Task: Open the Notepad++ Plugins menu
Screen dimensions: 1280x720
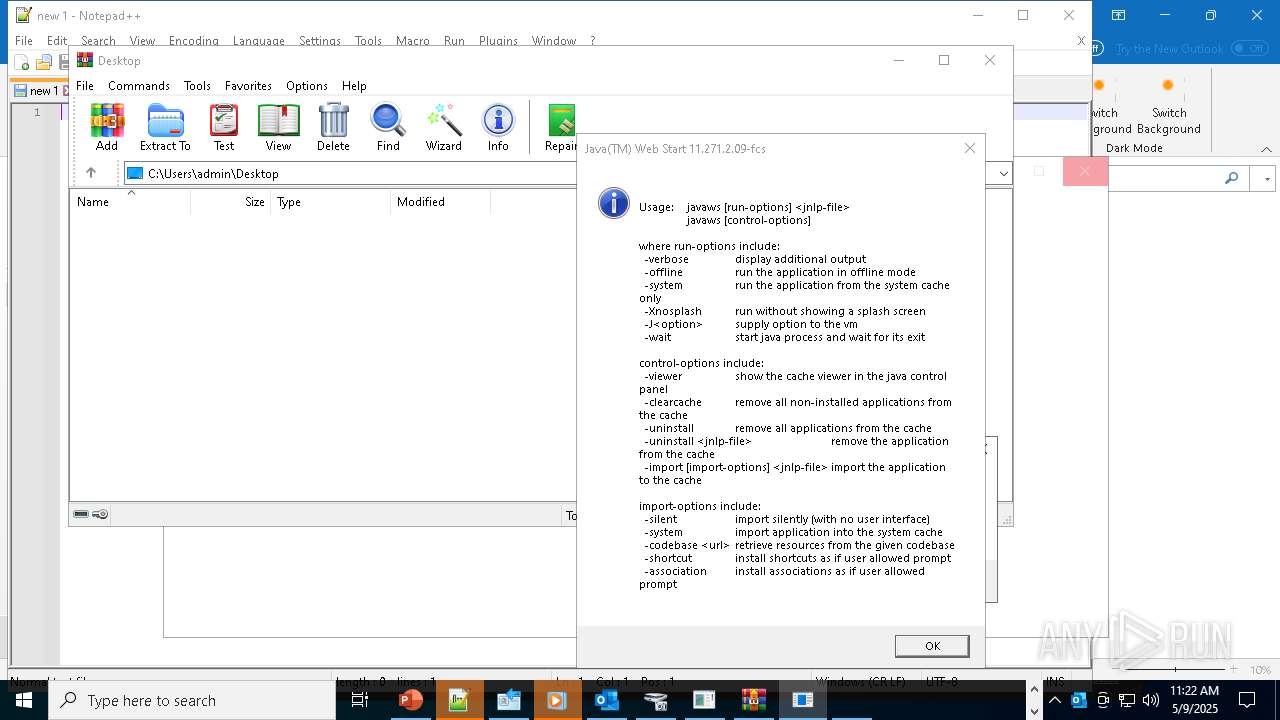Action: point(498,41)
